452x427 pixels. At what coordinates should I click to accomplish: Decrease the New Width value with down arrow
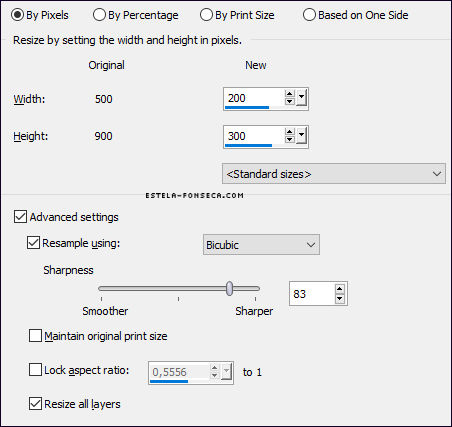289,101
